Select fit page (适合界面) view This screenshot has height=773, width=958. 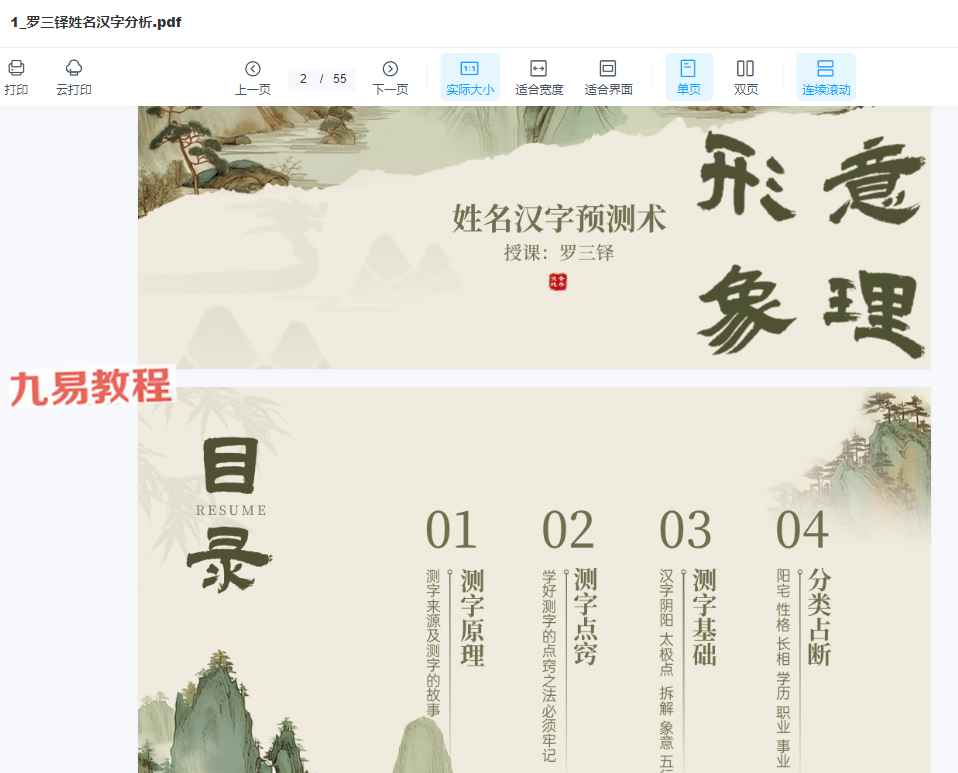[608, 78]
